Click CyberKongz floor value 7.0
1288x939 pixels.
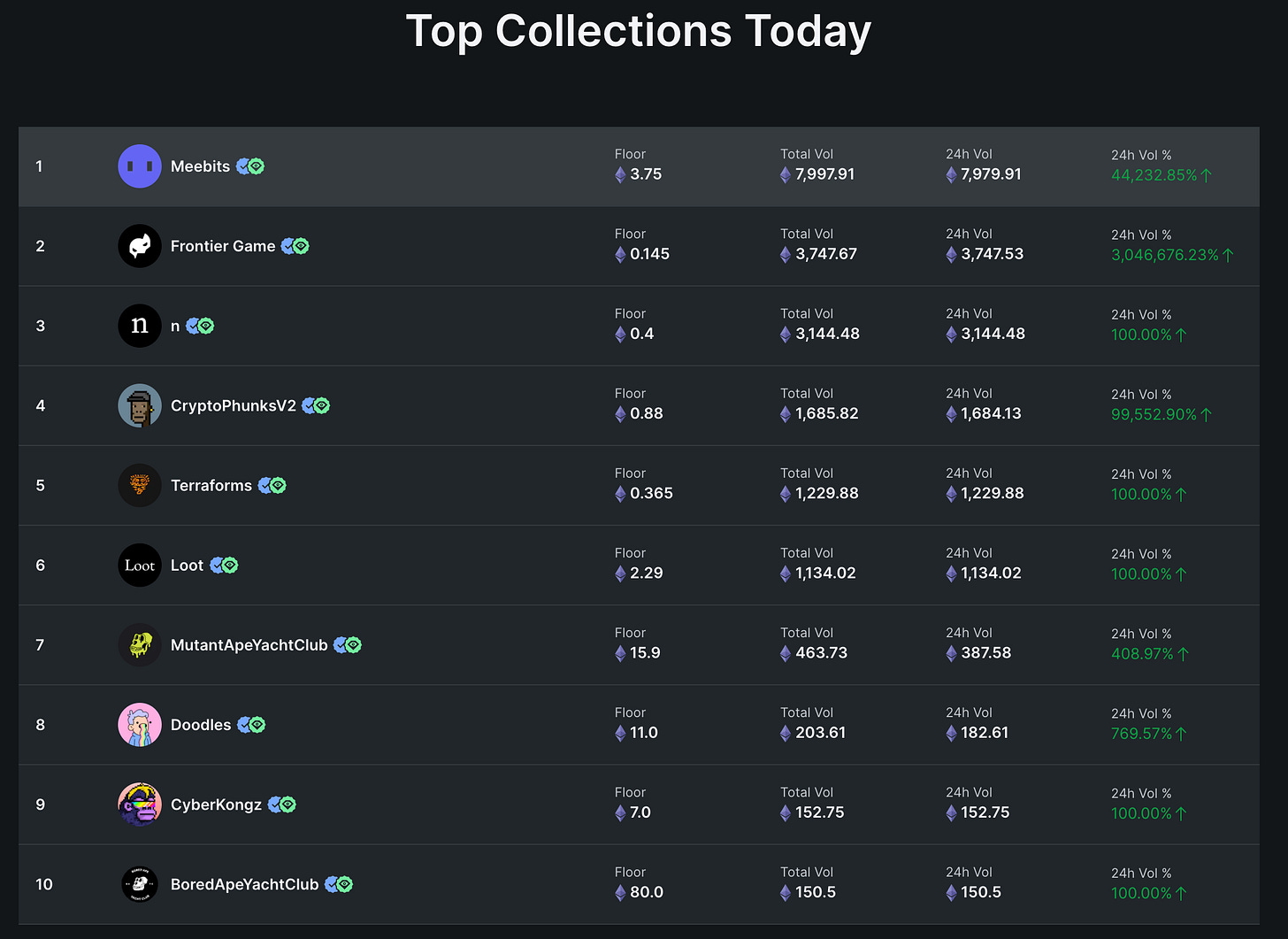tap(640, 812)
